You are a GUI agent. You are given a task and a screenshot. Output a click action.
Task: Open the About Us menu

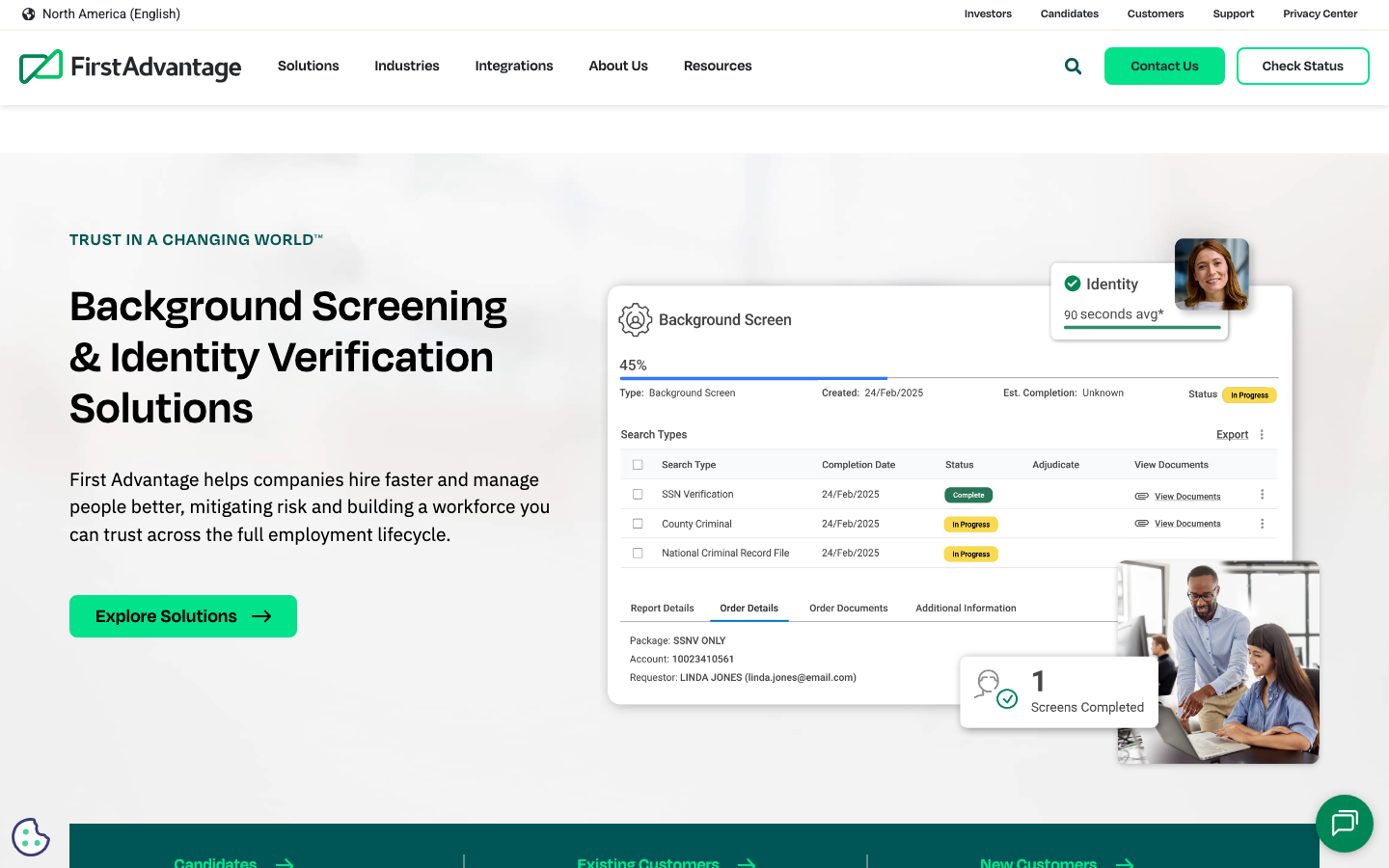pos(618,66)
